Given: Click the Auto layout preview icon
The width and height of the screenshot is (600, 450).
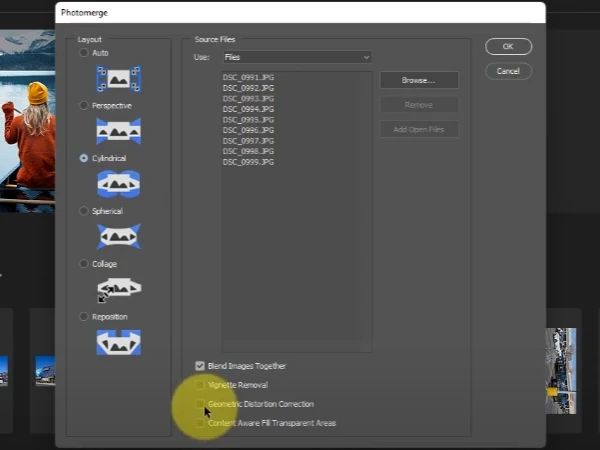Looking at the screenshot, I should tap(119, 79).
